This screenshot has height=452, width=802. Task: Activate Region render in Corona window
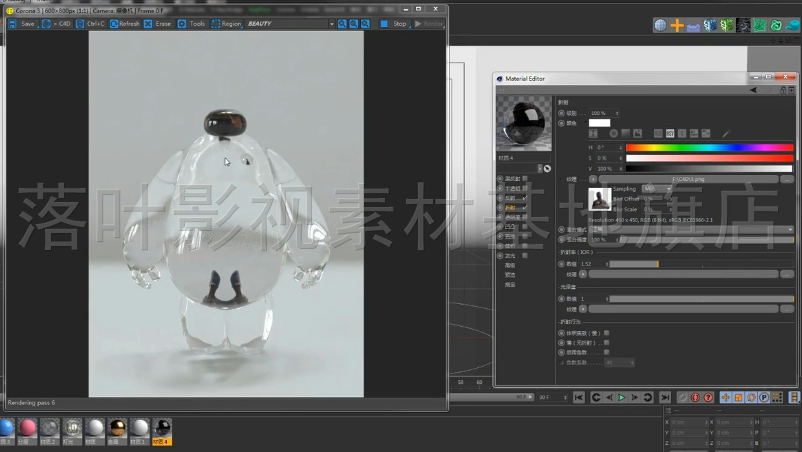(x=226, y=24)
